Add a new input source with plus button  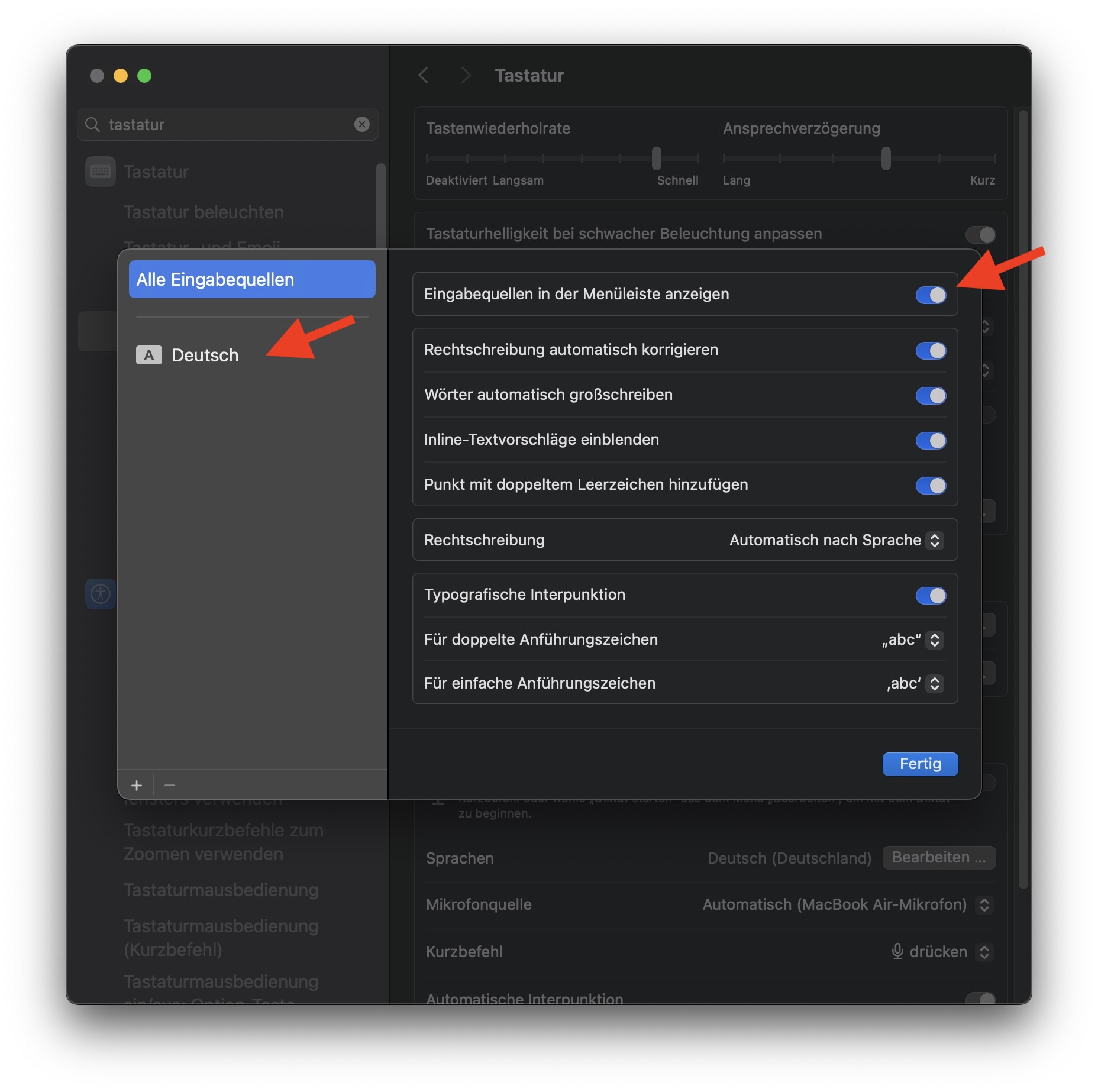click(x=137, y=786)
